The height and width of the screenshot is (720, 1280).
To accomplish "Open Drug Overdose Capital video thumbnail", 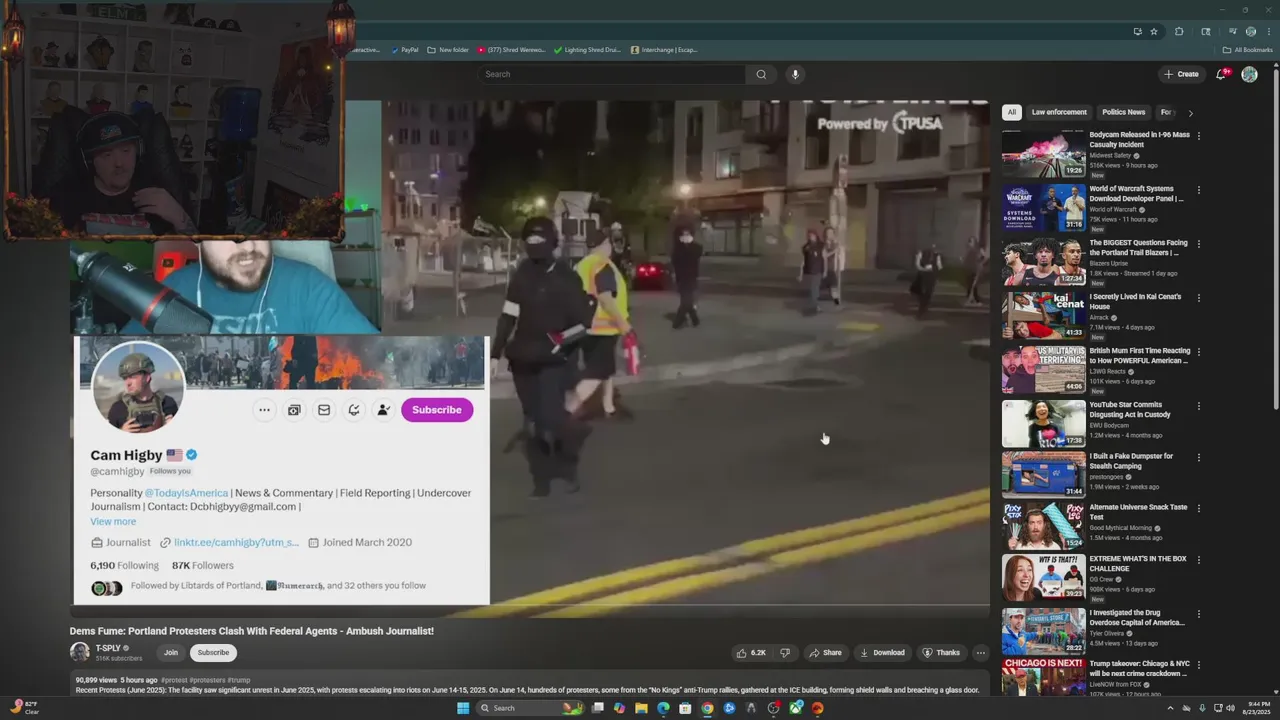I will point(1044,631).
